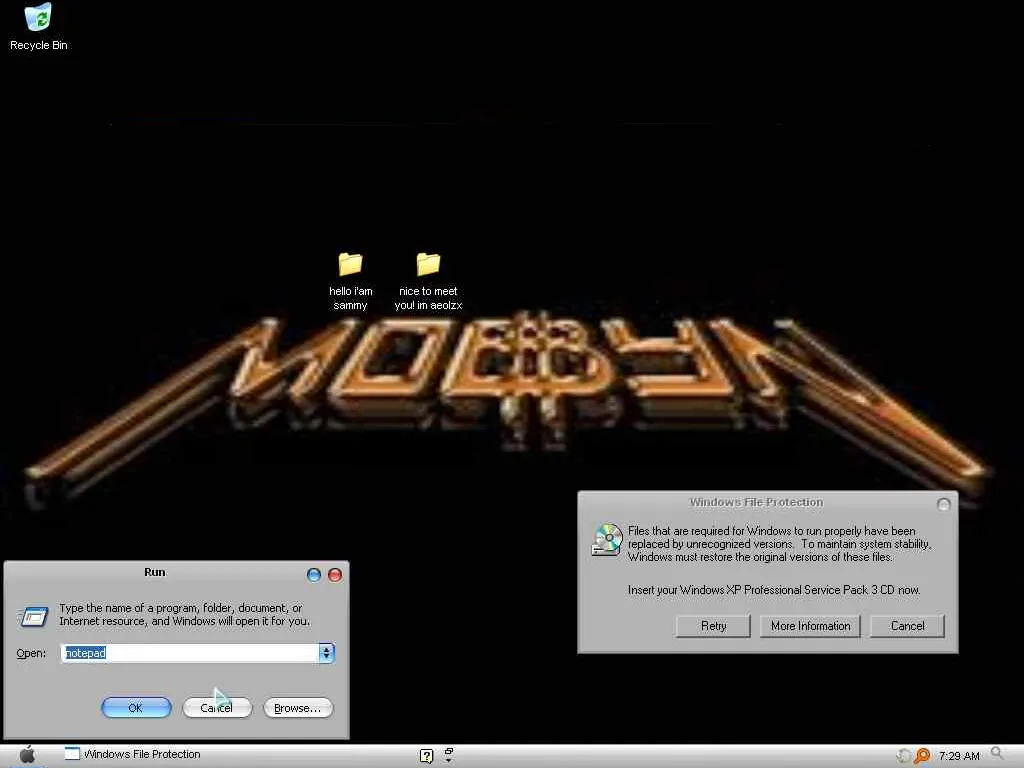This screenshot has height=768, width=1024.
Task: Click the help question mark taskbar icon
Action: 426,756
